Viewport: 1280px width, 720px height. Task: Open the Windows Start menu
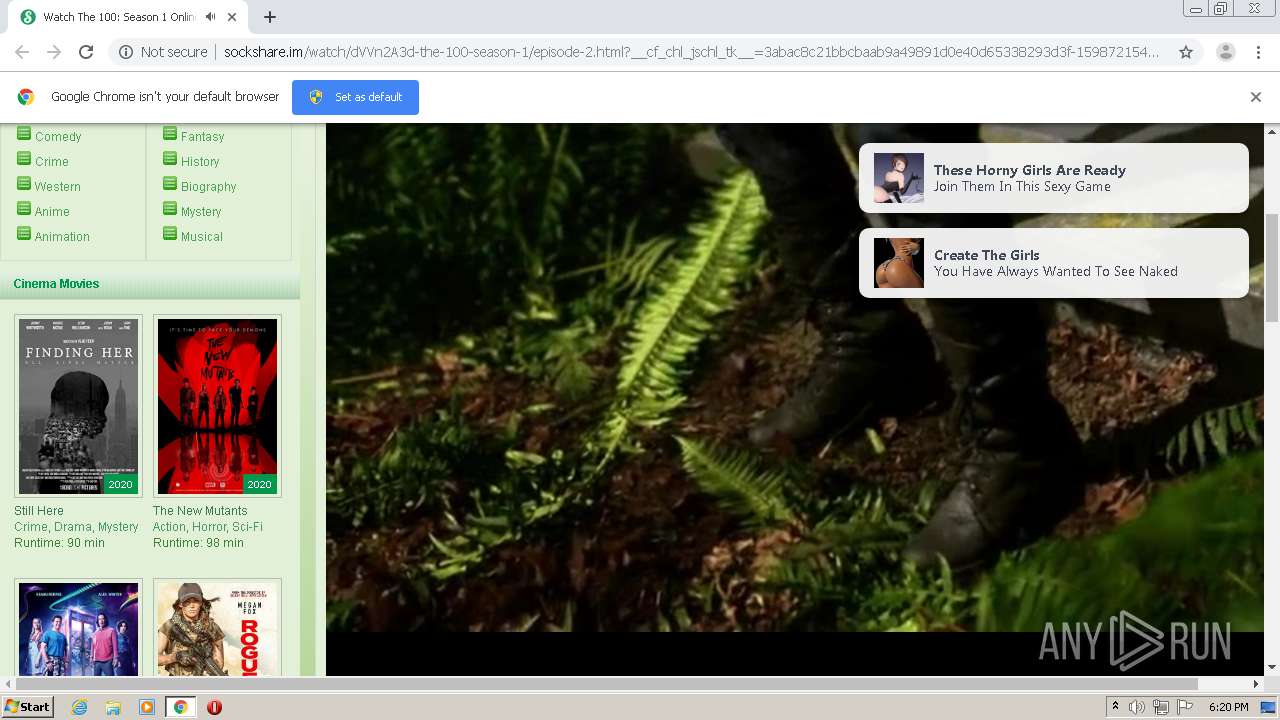click(27, 706)
